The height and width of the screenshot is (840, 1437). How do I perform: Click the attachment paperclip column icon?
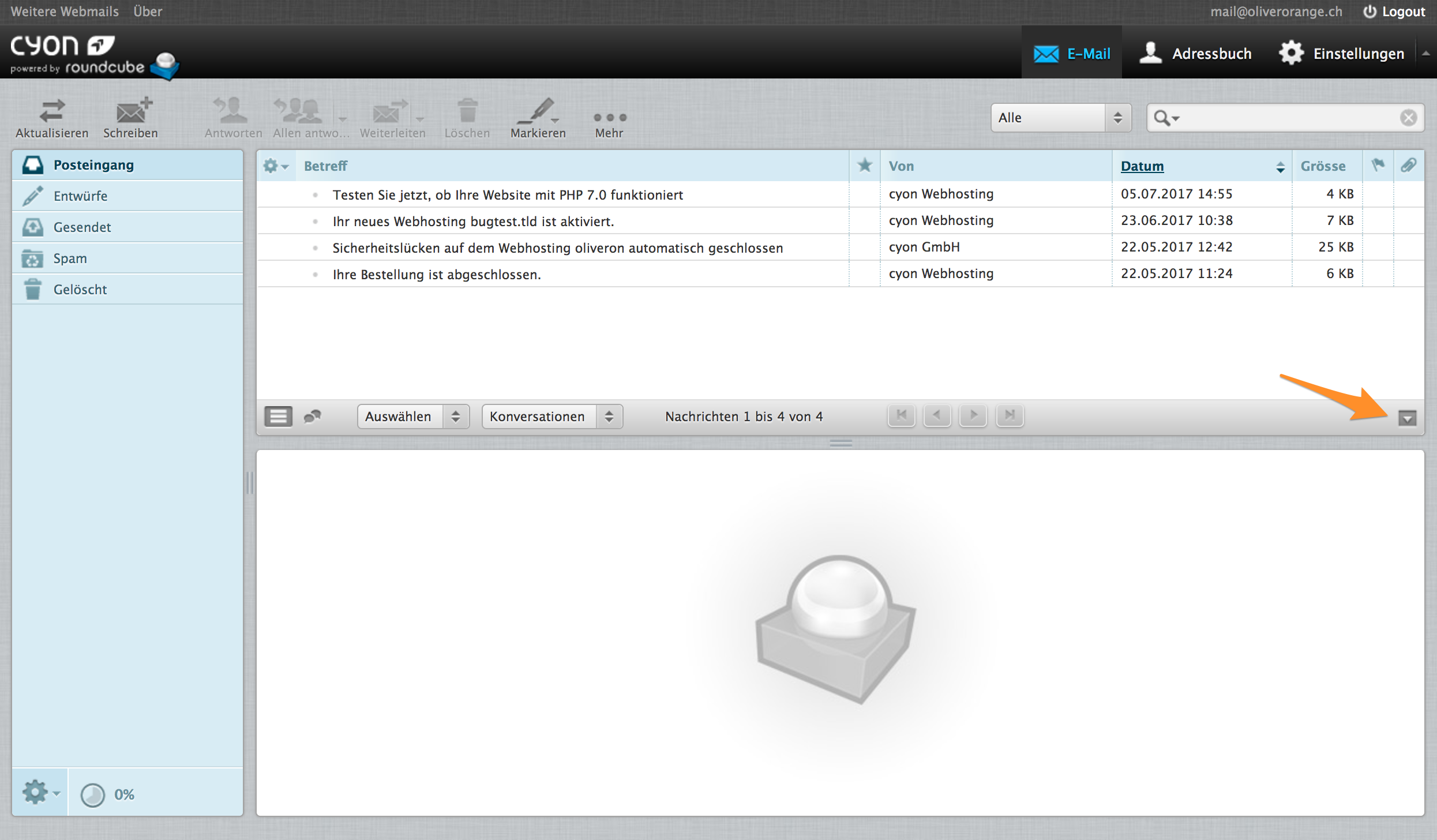[1408, 166]
